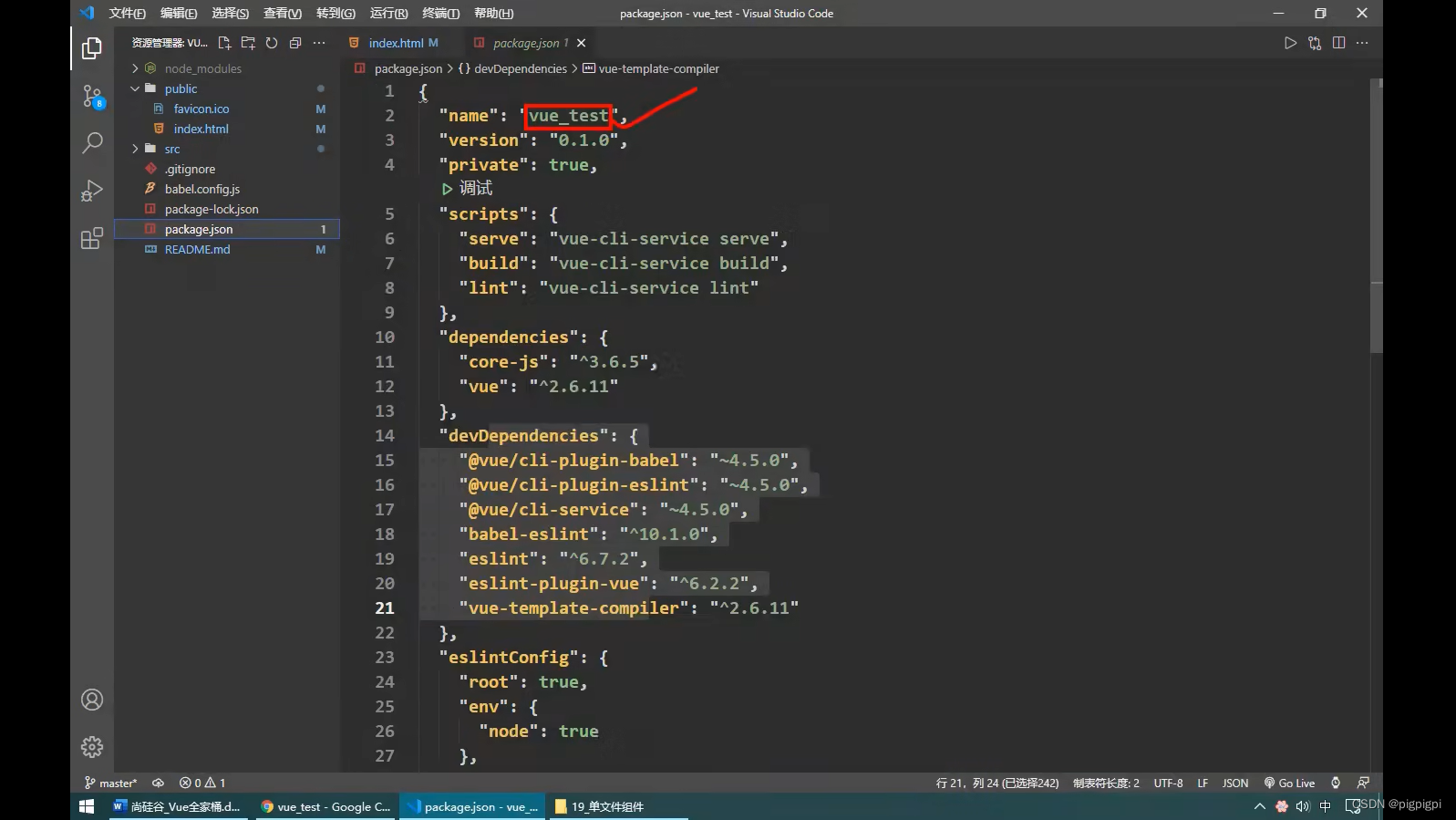This screenshot has height=820, width=1456.
Task: Close the package.json editor tab
Action: pyautogui.click(x=581, y=43)
